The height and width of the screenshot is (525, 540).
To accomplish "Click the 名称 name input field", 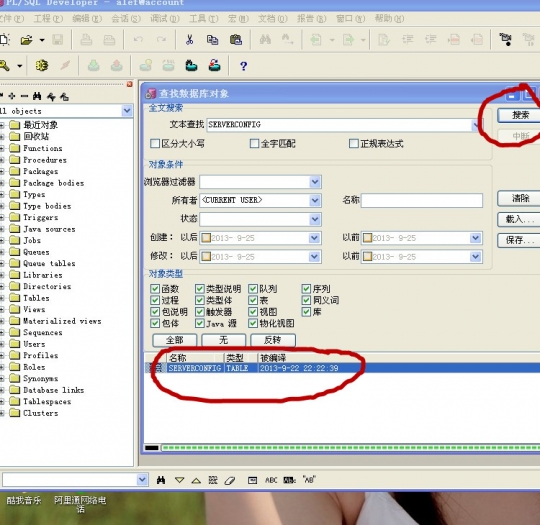I will point(422,200).
